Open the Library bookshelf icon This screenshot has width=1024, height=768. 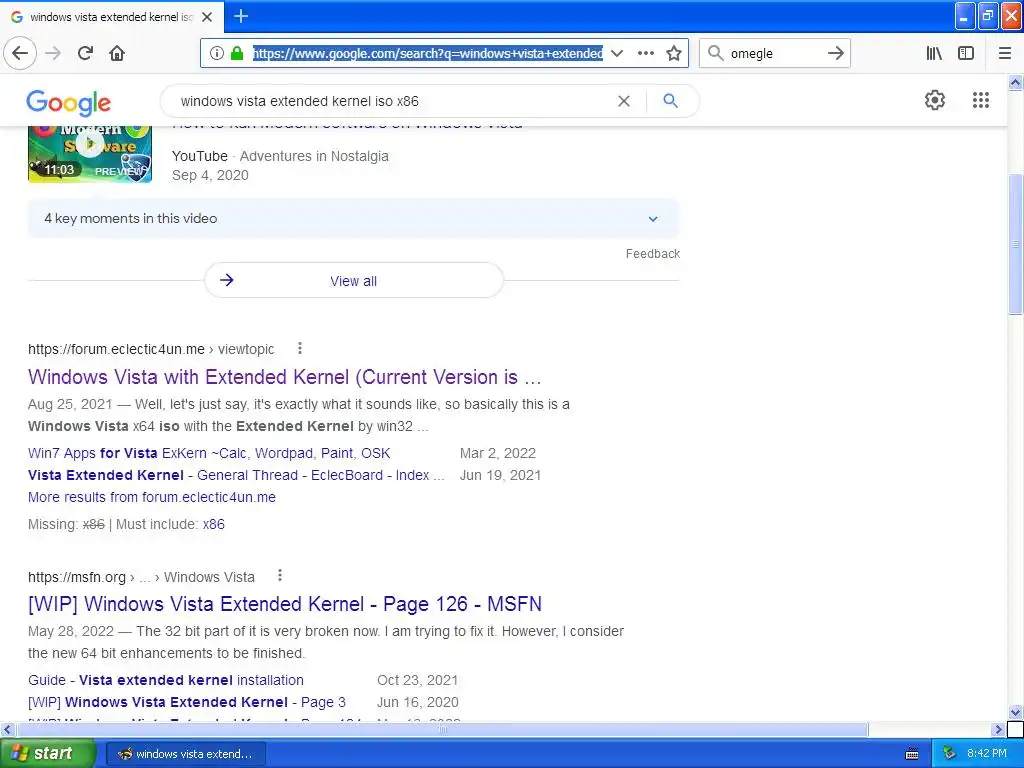[934, 53]
